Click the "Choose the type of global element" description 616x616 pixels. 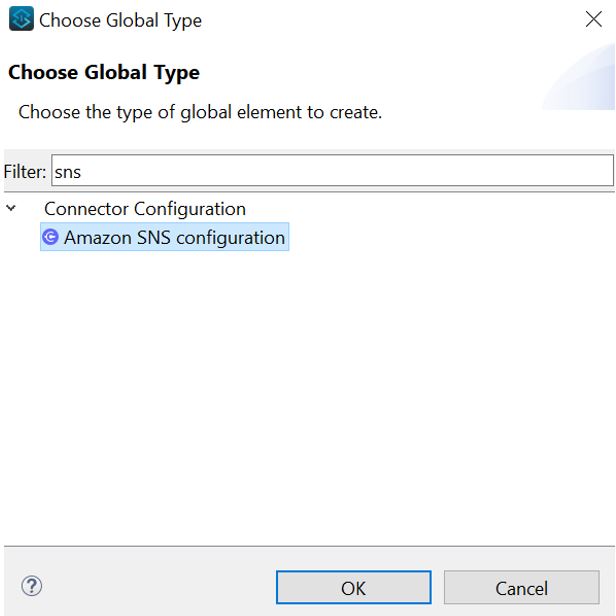click(200, 112)
